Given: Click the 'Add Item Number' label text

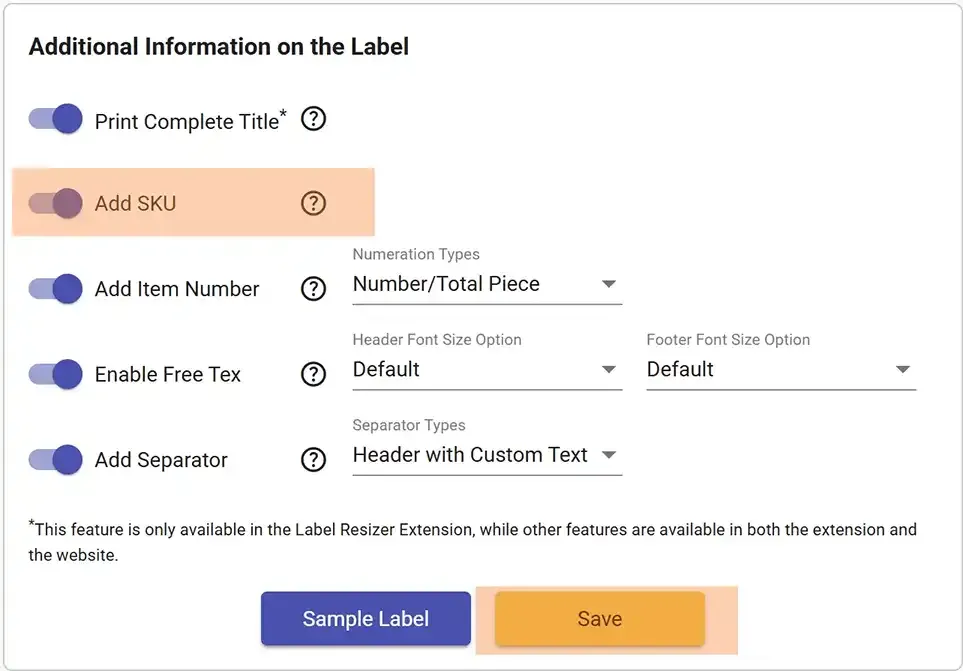Looking at the screenshot, I should click(177, 289).
